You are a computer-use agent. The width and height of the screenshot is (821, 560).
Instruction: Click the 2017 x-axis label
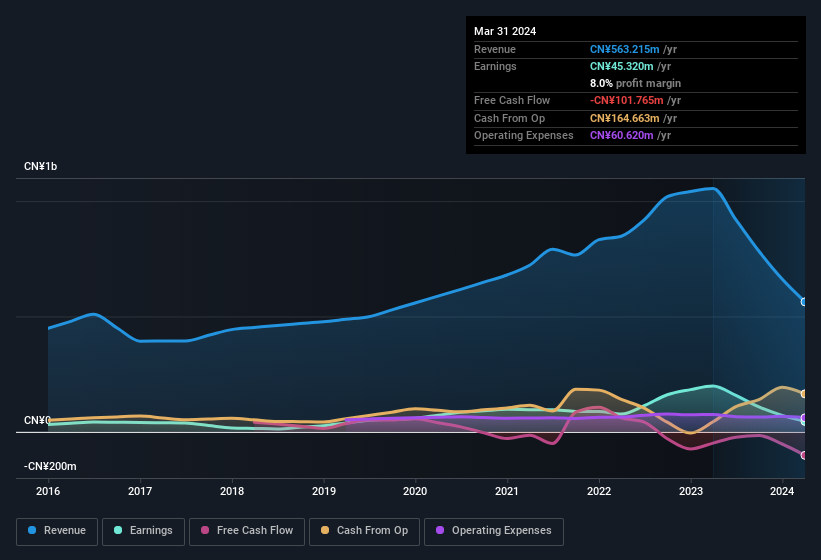[140, 491]
